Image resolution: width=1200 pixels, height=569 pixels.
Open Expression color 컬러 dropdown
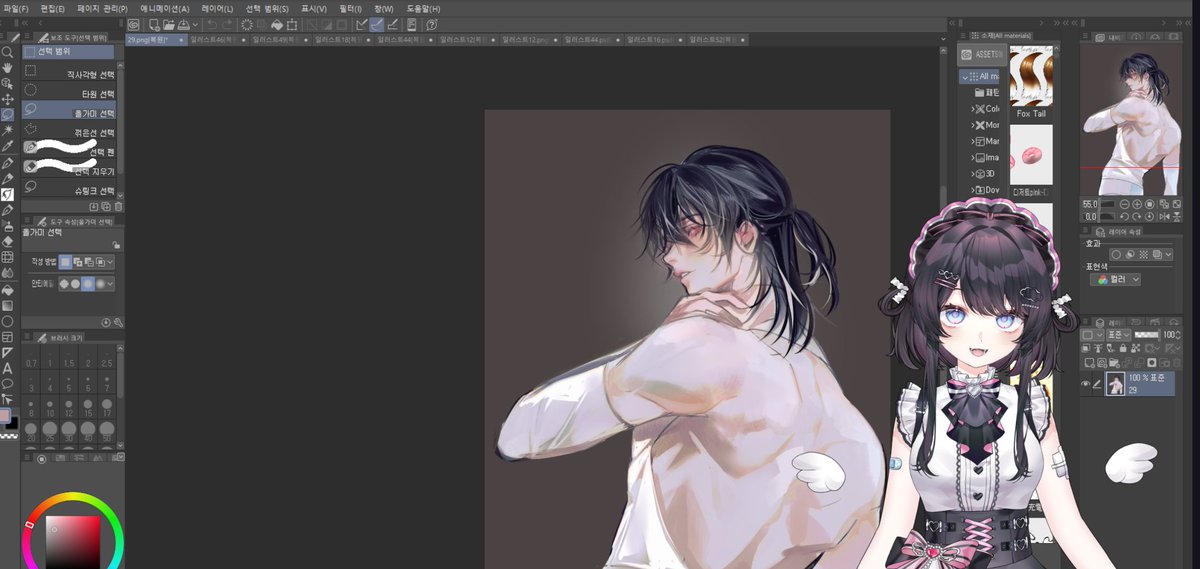pos(1115,280)
